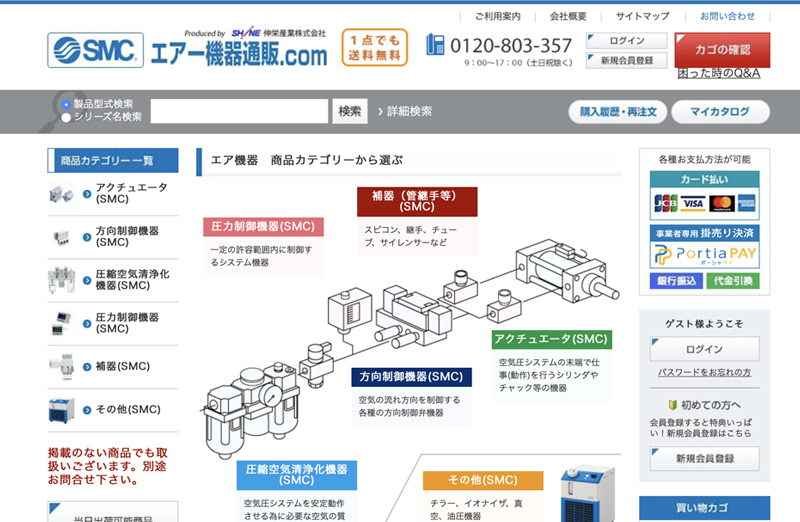
Task: Open 補器(SMC) category in sidebar
Action: coord(122,366)
